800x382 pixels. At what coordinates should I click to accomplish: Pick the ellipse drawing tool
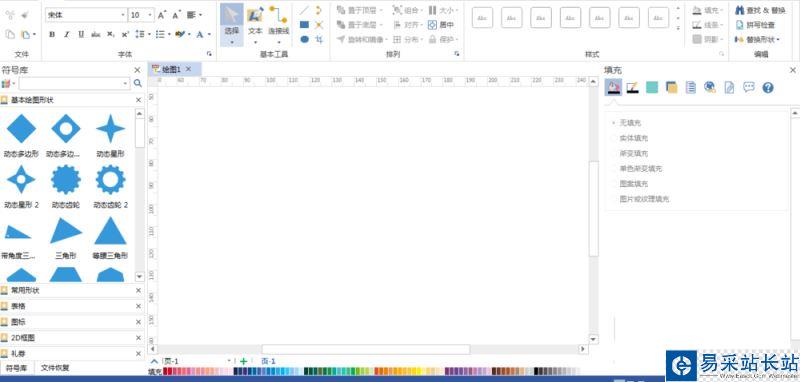pos(305,39)
